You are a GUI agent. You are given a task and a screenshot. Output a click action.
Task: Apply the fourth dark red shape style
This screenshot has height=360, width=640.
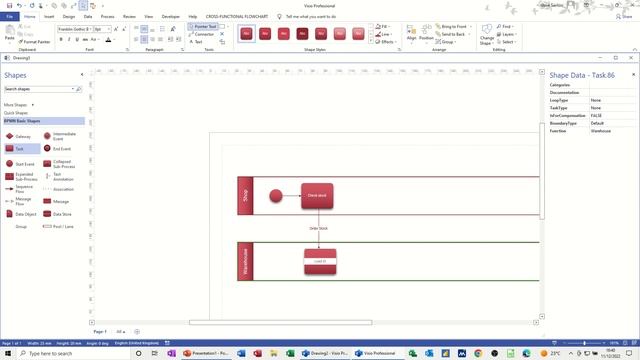coord(302,33)
